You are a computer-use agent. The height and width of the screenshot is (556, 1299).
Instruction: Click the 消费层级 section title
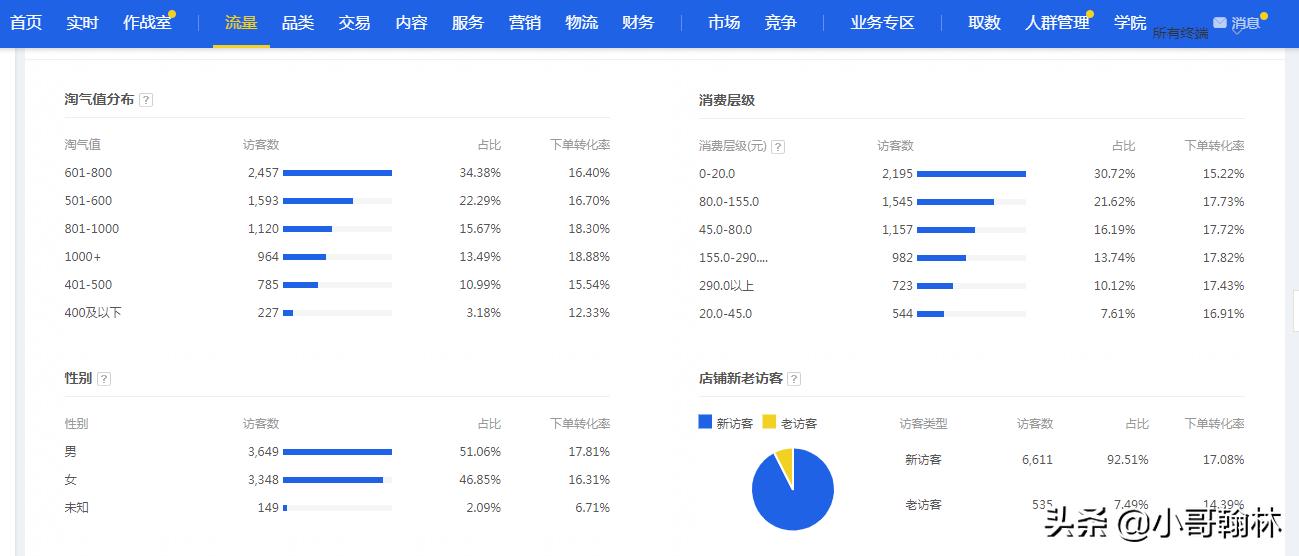coord(727,100)
